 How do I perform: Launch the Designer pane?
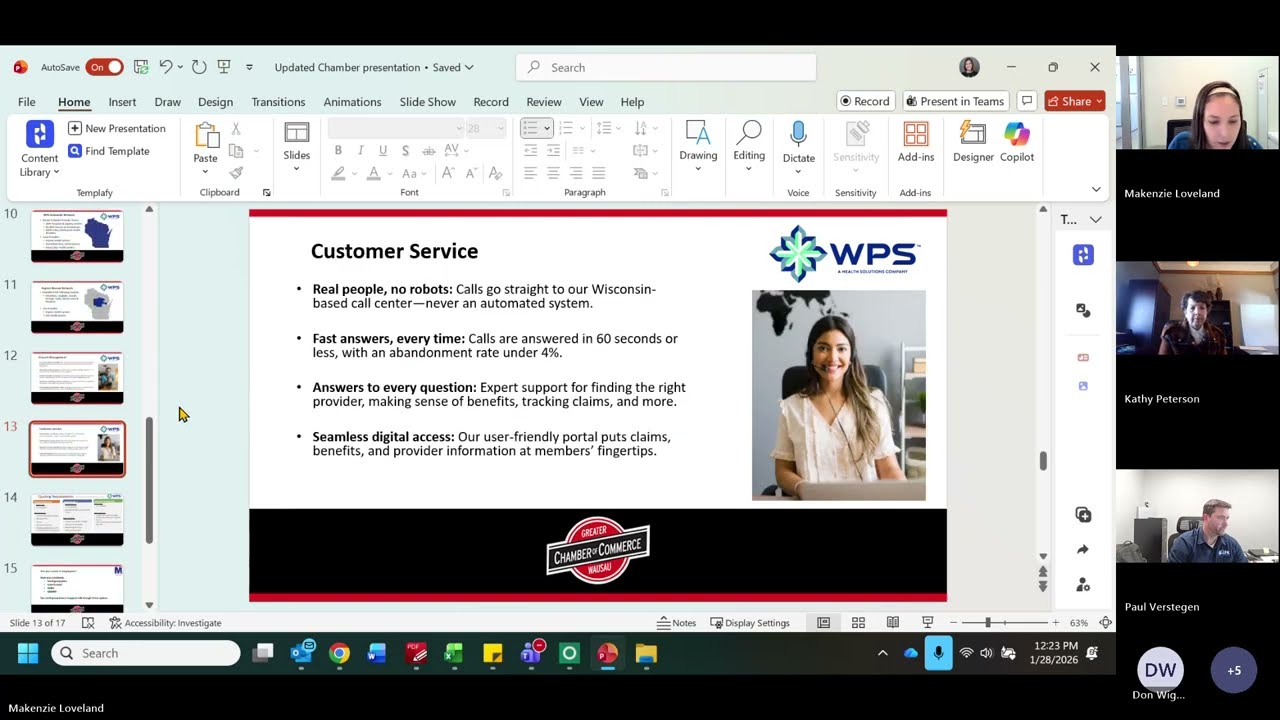973,142
